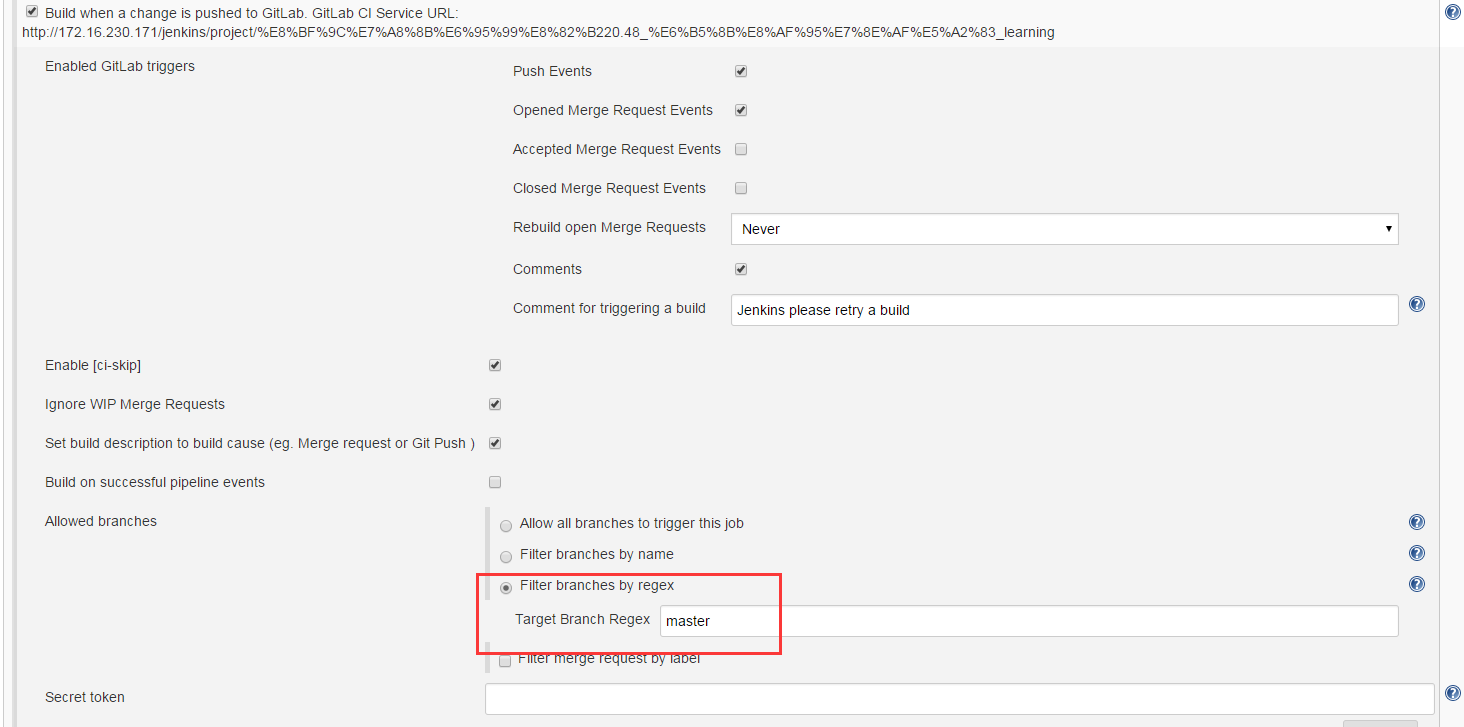
Task: Click the Target Branch Regex field
Action: click(1029, 621)
